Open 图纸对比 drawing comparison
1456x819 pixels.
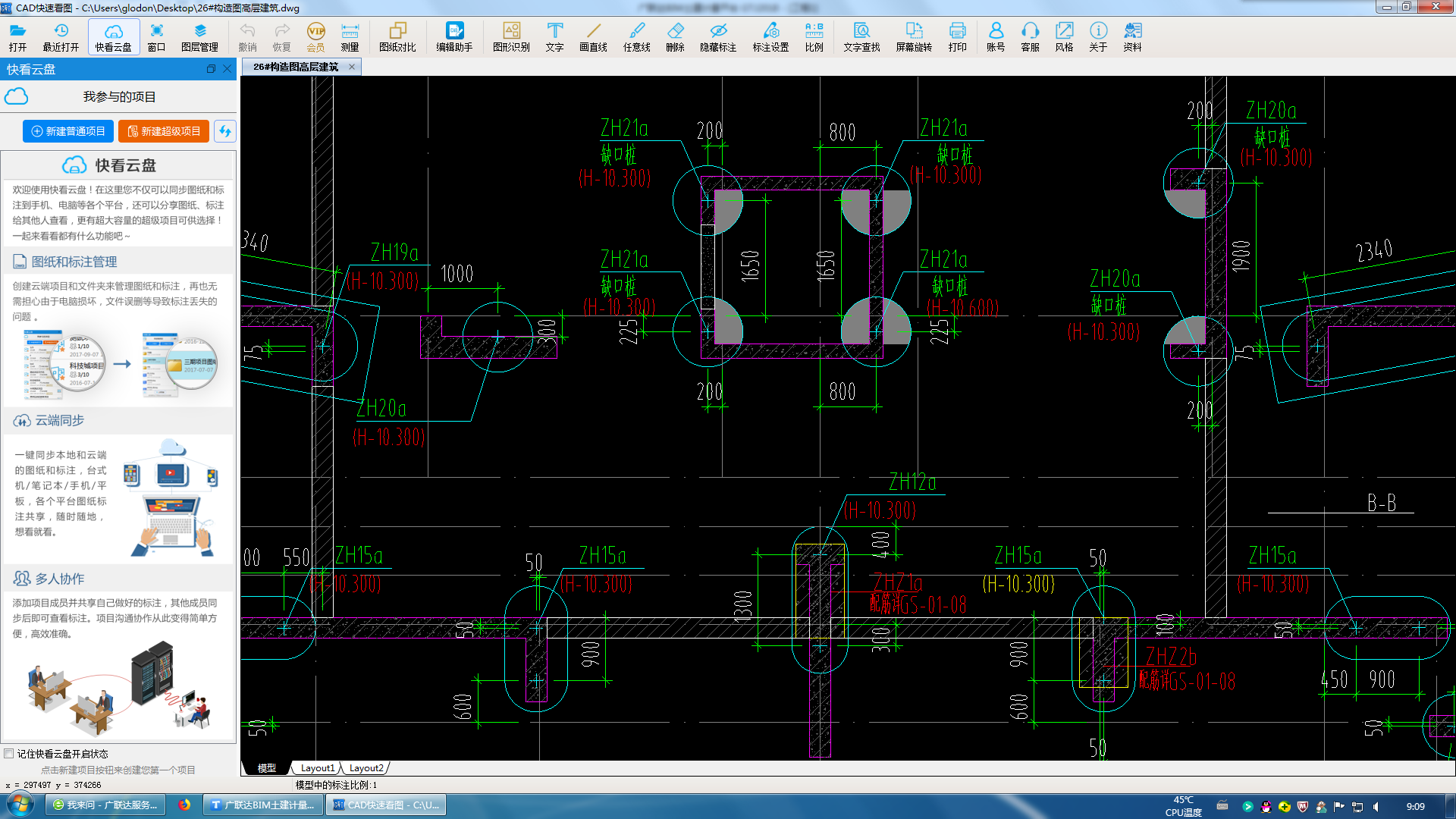[x=397, y=37]
